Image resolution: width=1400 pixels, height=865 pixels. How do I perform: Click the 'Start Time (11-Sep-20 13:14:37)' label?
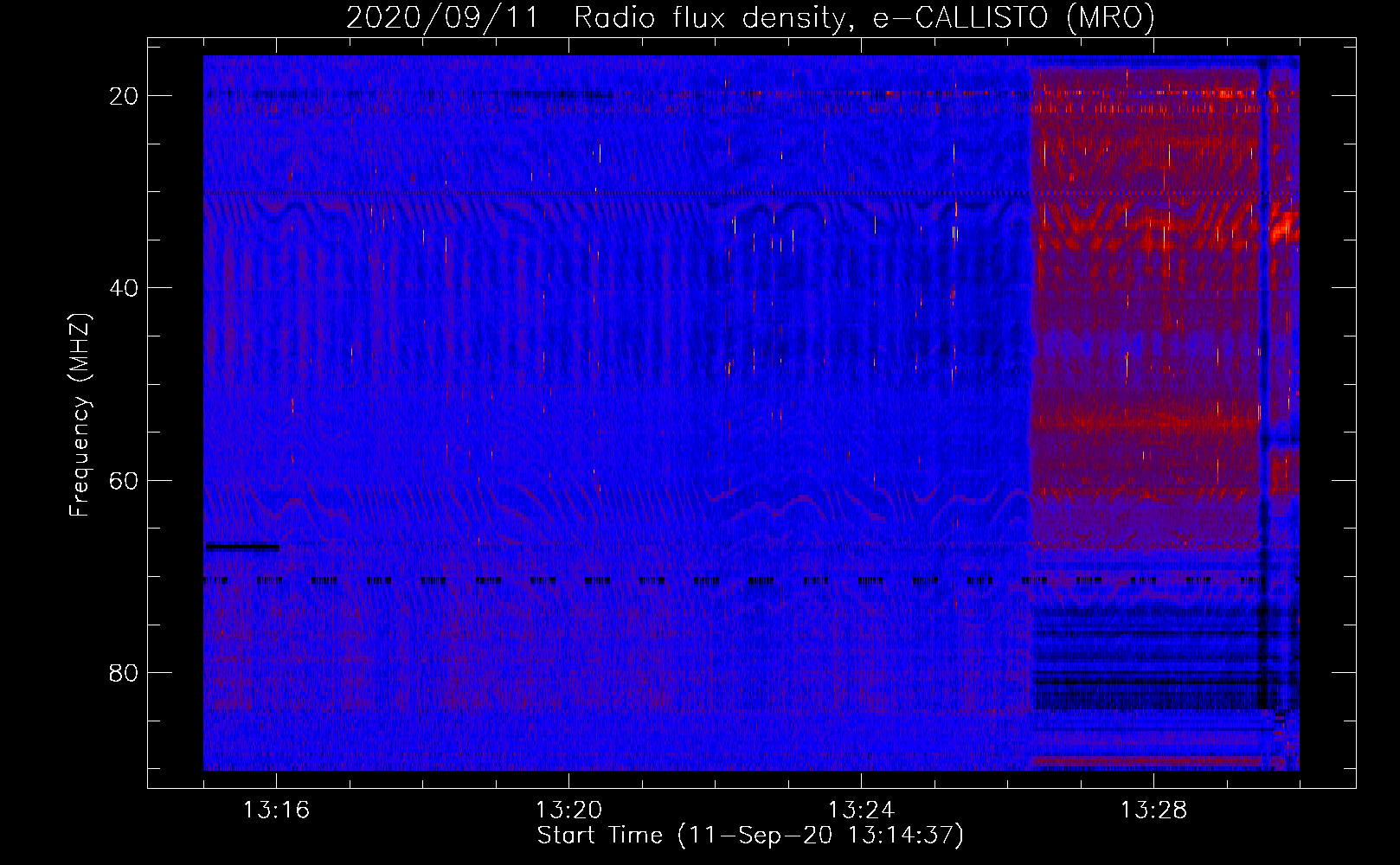coord(750,836)
